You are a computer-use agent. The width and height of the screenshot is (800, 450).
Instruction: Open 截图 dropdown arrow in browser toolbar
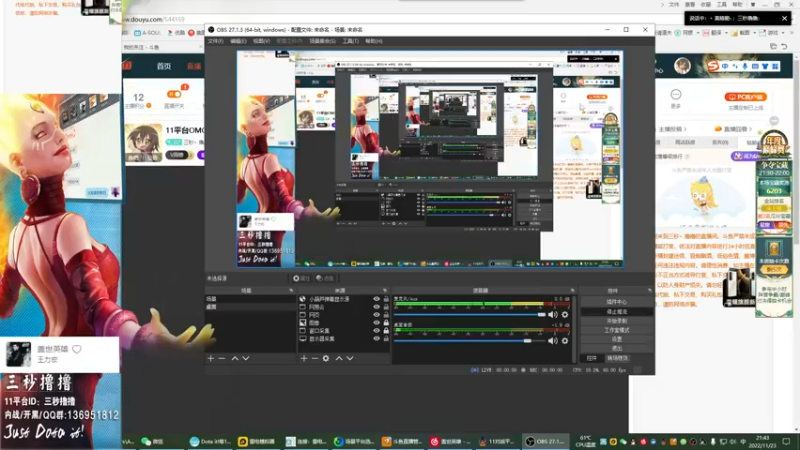point(755,33)
